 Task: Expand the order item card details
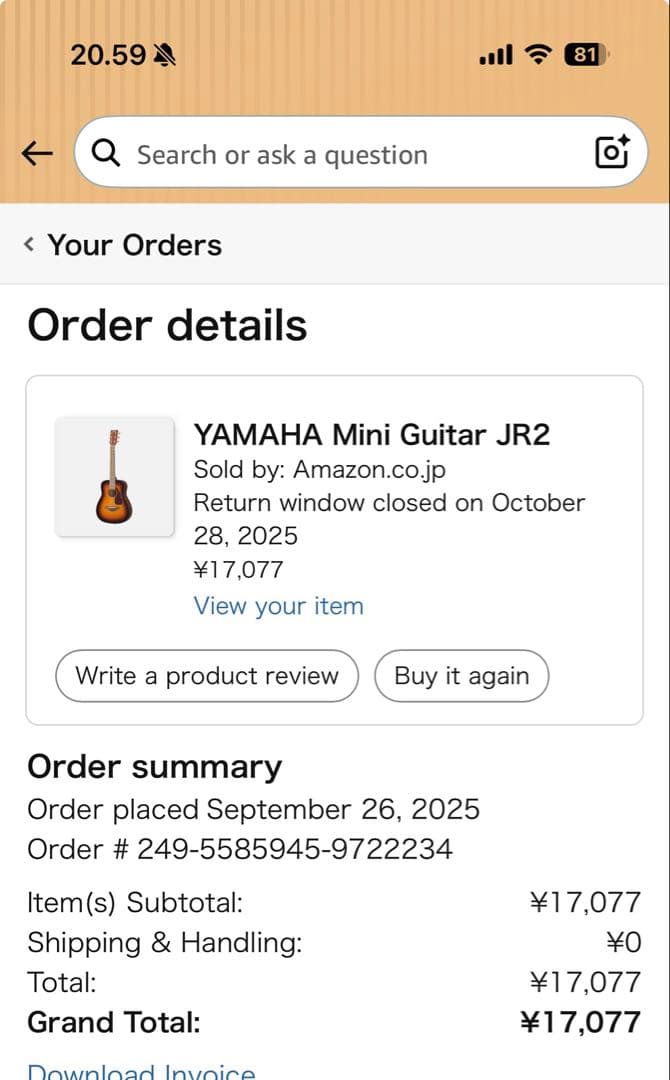335,548
